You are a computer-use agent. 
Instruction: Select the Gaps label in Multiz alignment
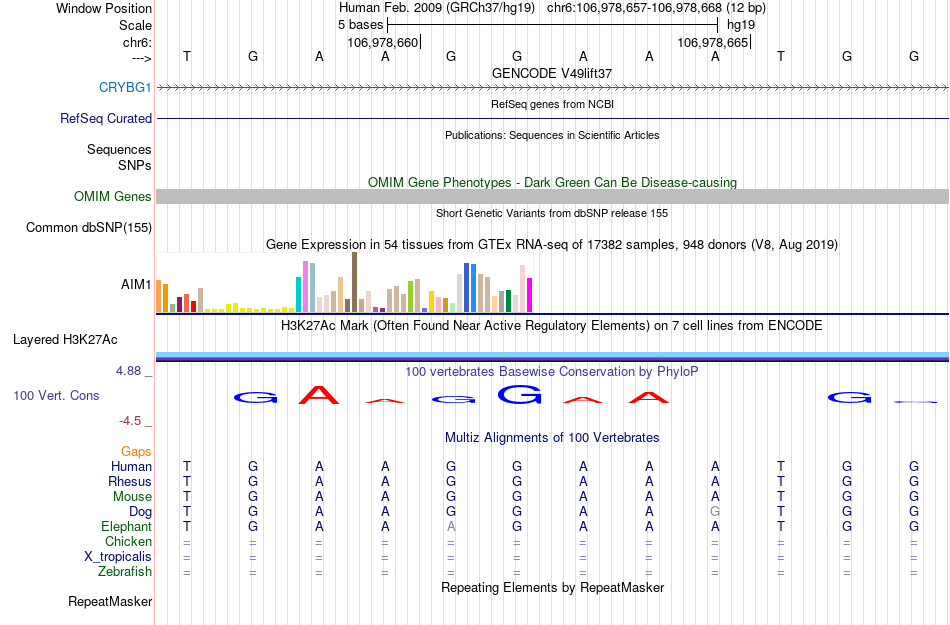pyautogui.click(x=136, y=451)
